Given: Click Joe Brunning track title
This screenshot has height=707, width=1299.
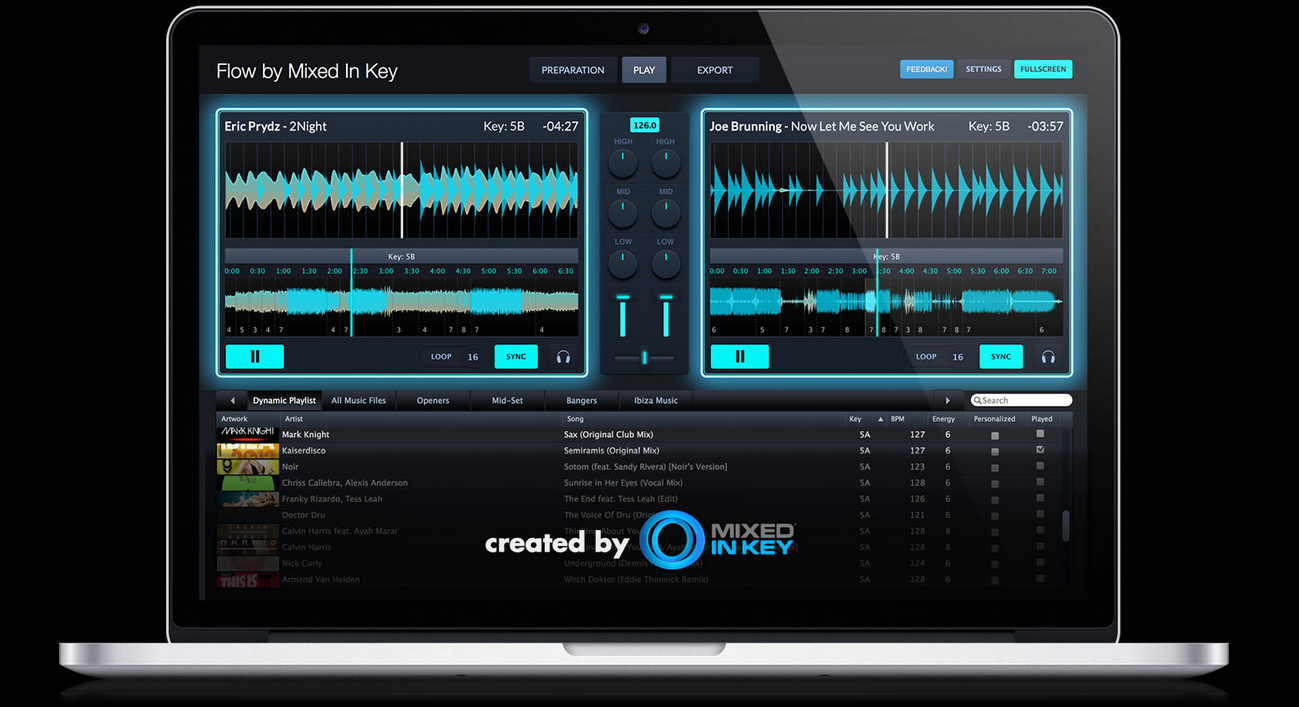Looking at the screenshot, I should click(x=822, y=126).
